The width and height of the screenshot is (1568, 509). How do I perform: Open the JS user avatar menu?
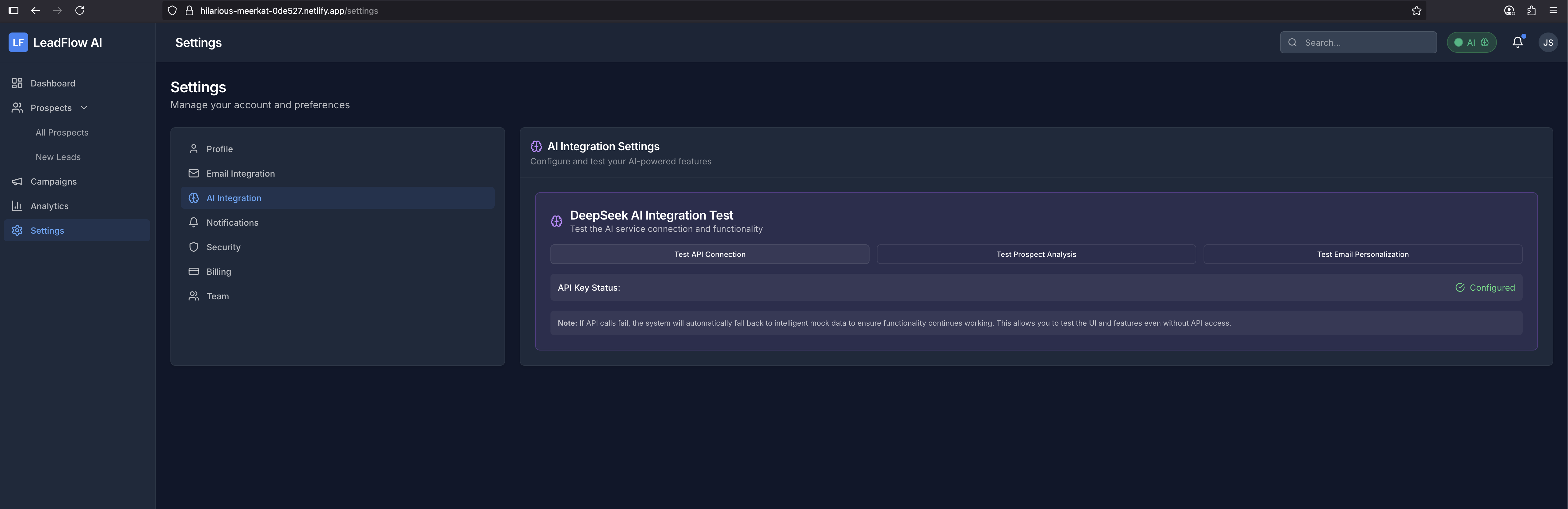tap(1548, 43)
